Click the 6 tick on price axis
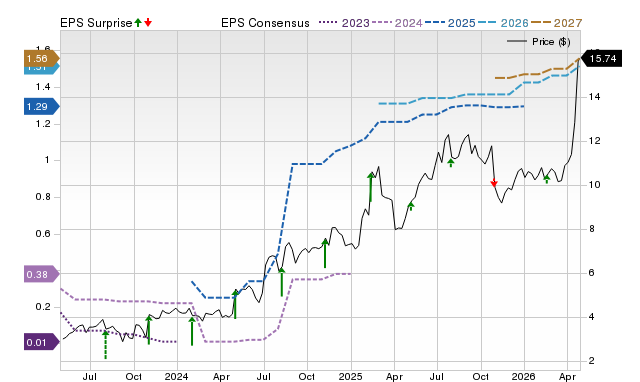 (591, 273)
